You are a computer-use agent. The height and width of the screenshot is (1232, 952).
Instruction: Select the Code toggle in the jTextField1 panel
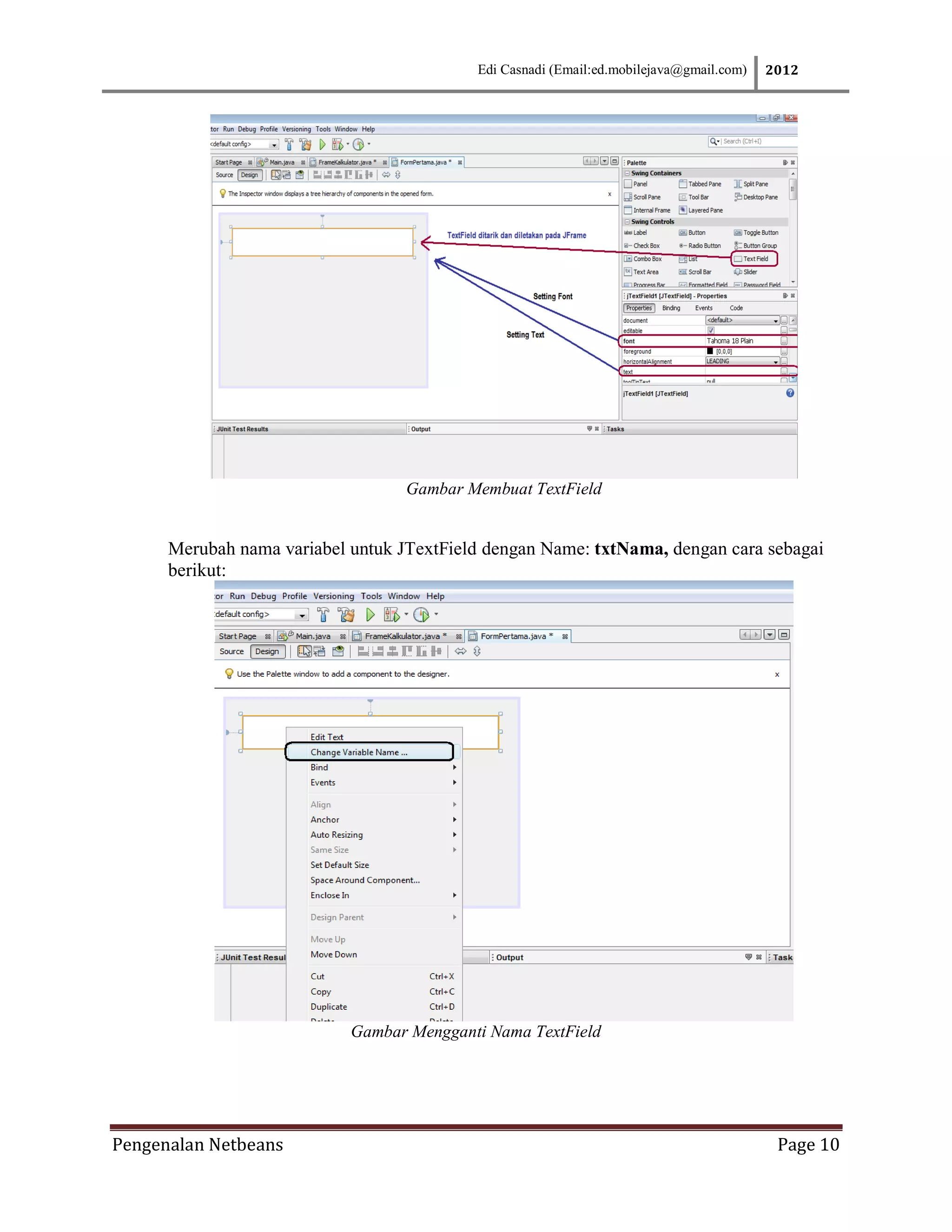click(x=737, y=308)
